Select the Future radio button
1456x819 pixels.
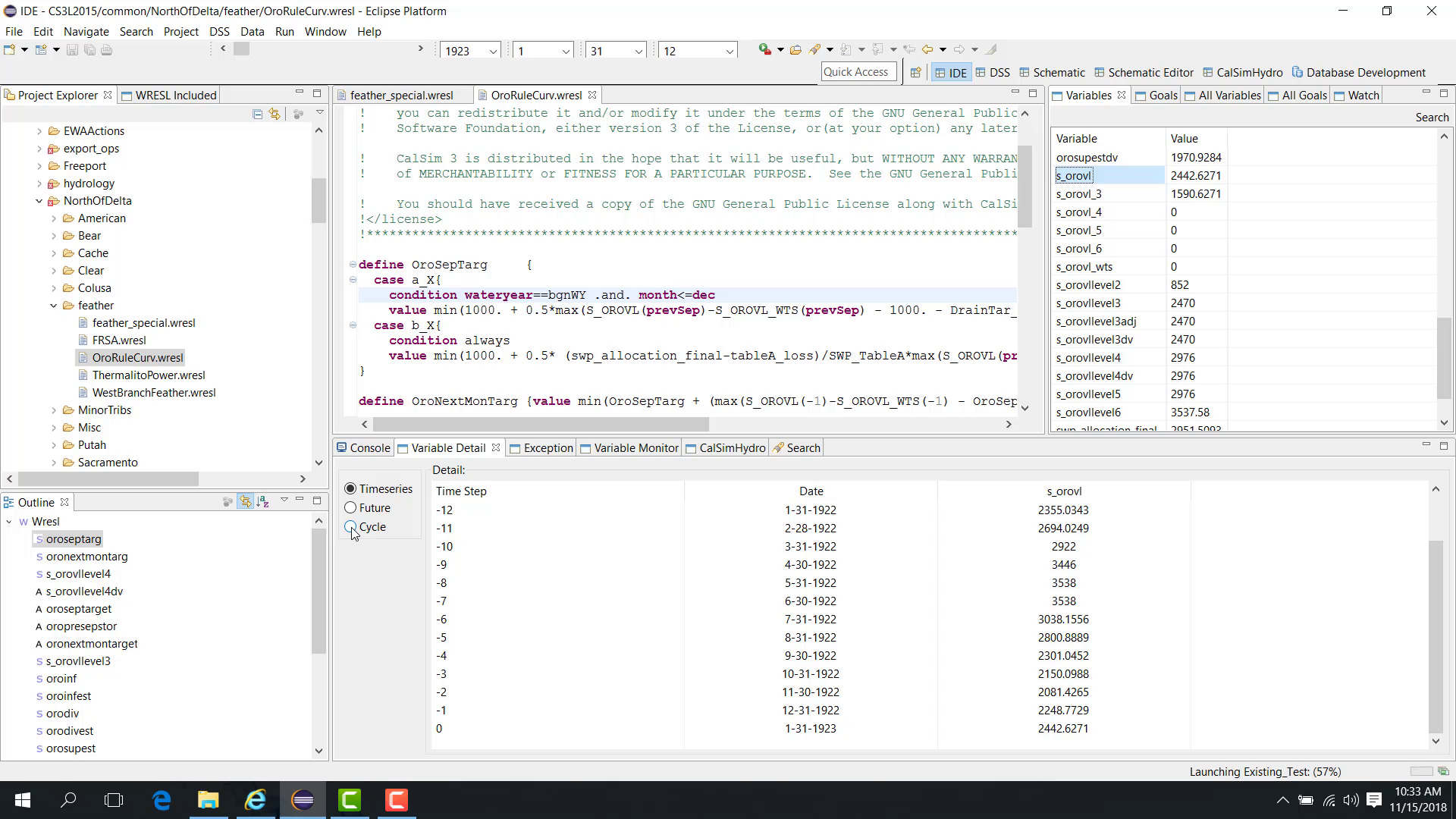[350, 508]
